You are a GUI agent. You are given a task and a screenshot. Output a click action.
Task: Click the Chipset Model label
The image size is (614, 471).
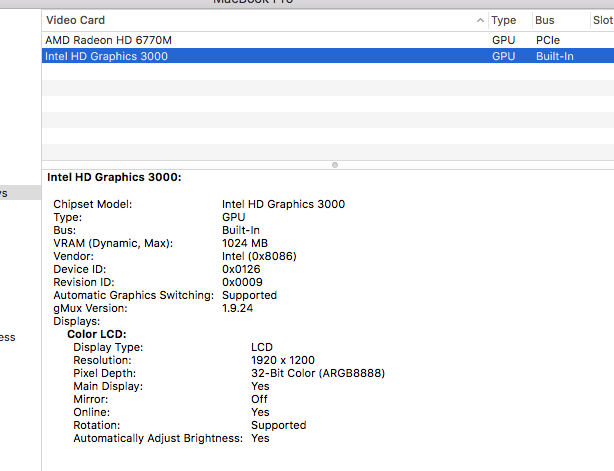click(x=93, y=204)
